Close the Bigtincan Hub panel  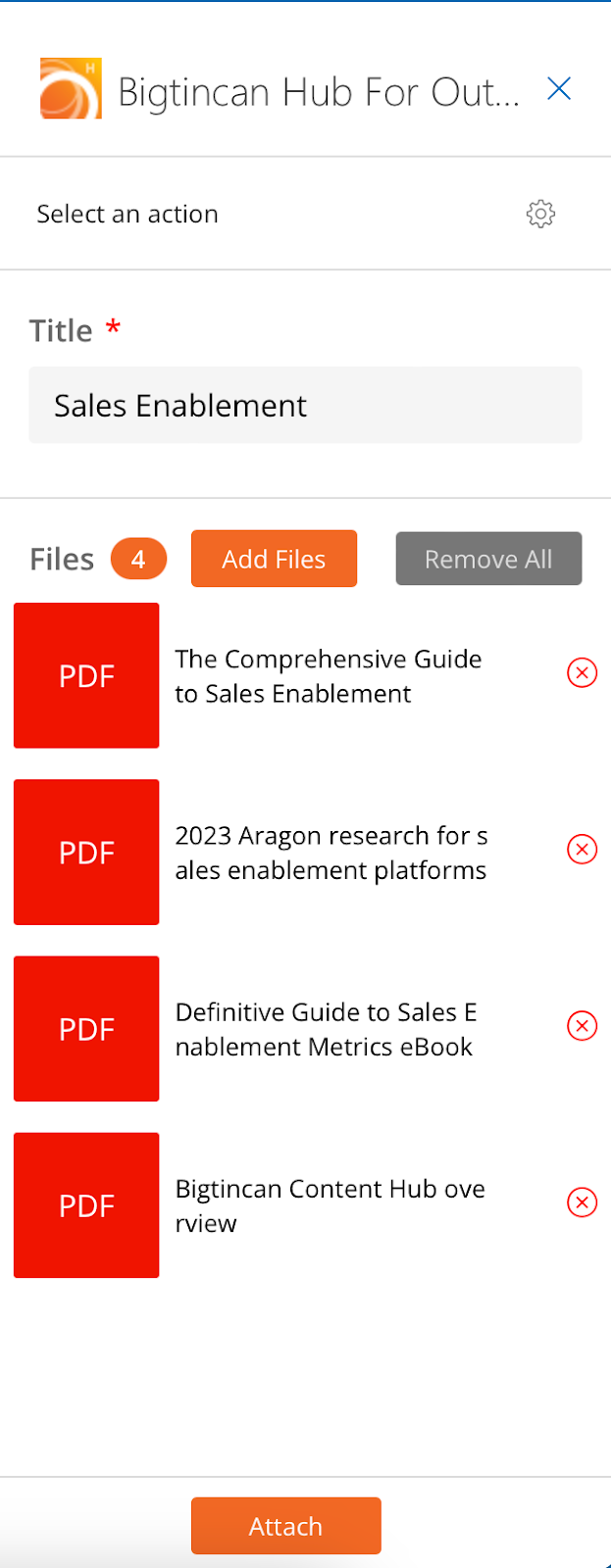[x=559, y=89]
